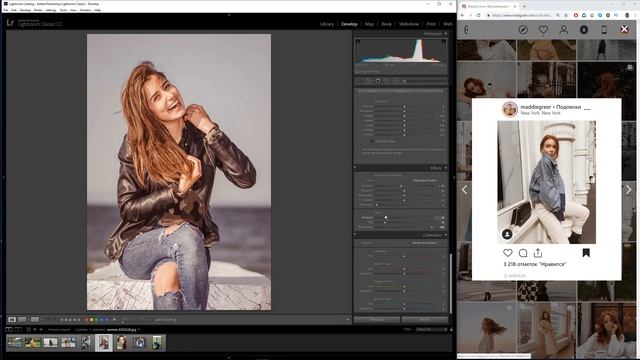This screenshot has height=360, width=640.
Task: Collapse the Calibration panel
Action: pyautogui.click(x=445, y=235)
